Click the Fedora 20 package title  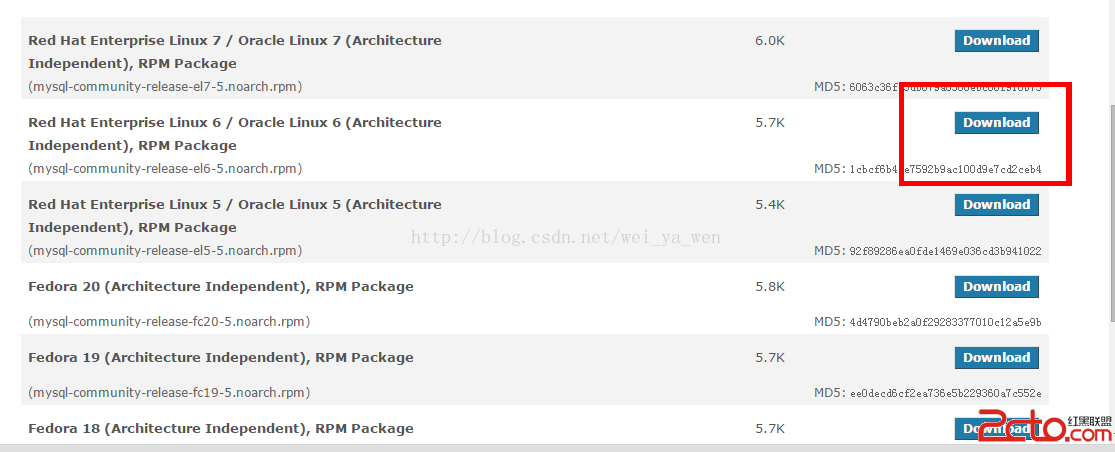(220, 287)
